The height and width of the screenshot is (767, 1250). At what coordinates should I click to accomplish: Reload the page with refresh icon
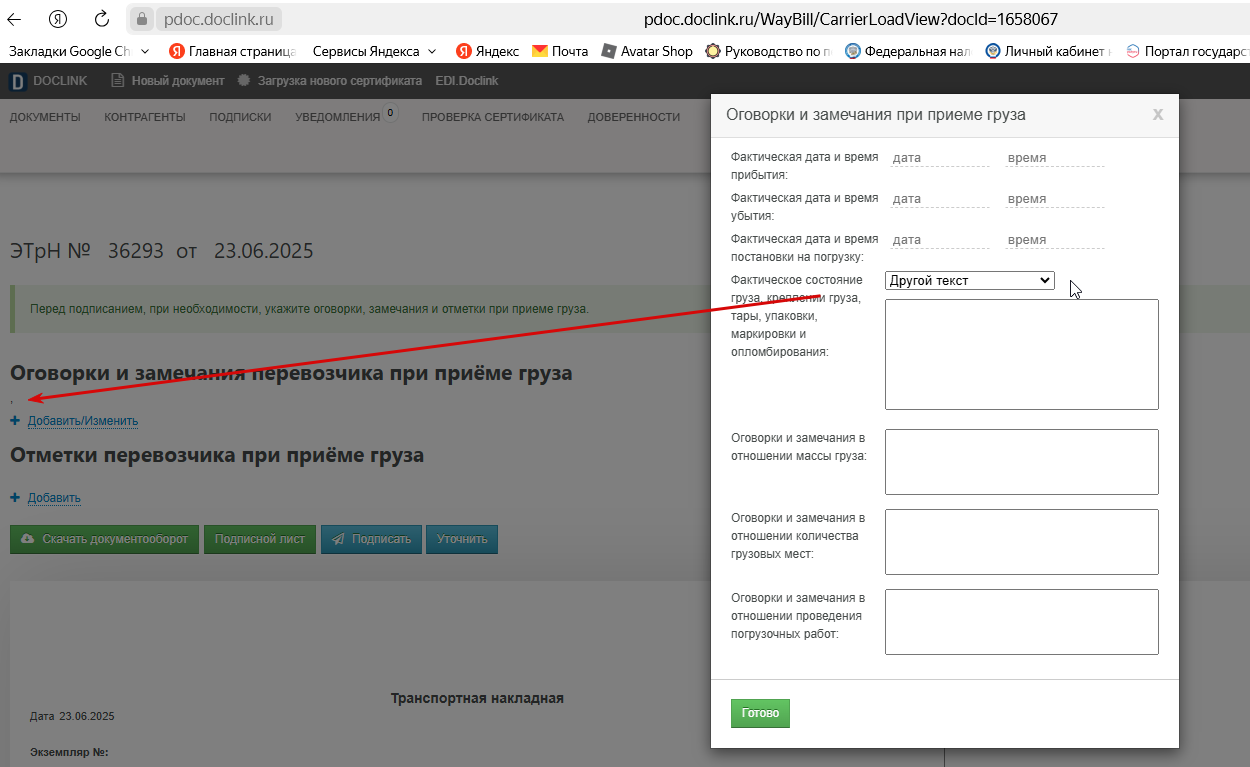point(101,18)
